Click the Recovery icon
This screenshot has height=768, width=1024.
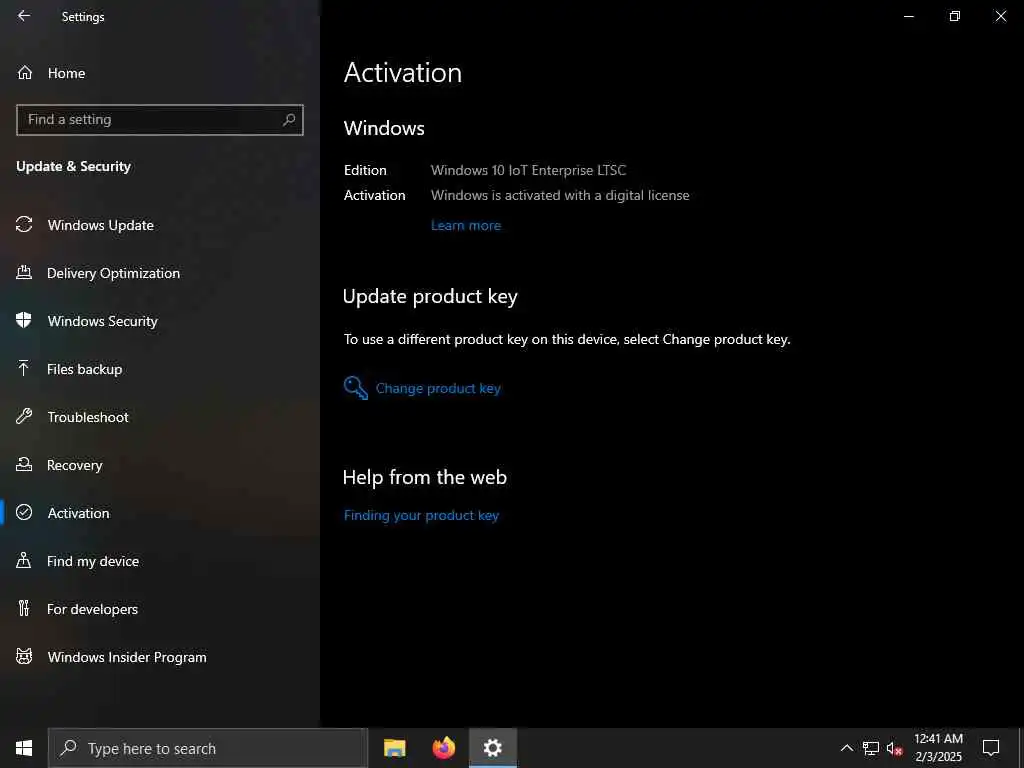pos(24,465)
